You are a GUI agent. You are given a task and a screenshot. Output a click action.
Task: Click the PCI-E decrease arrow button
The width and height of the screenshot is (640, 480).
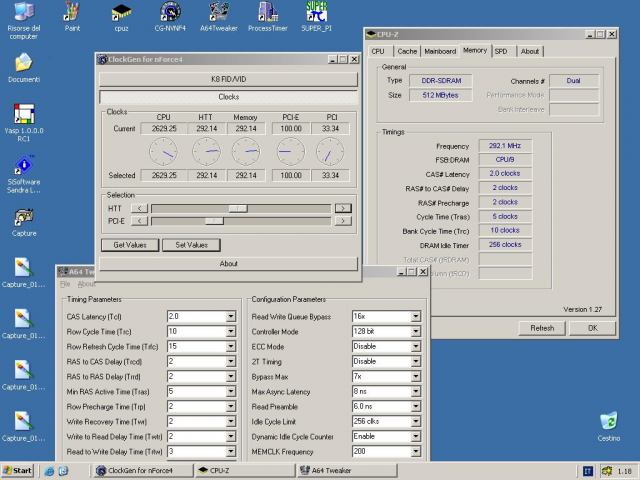[x=140, y=221]
